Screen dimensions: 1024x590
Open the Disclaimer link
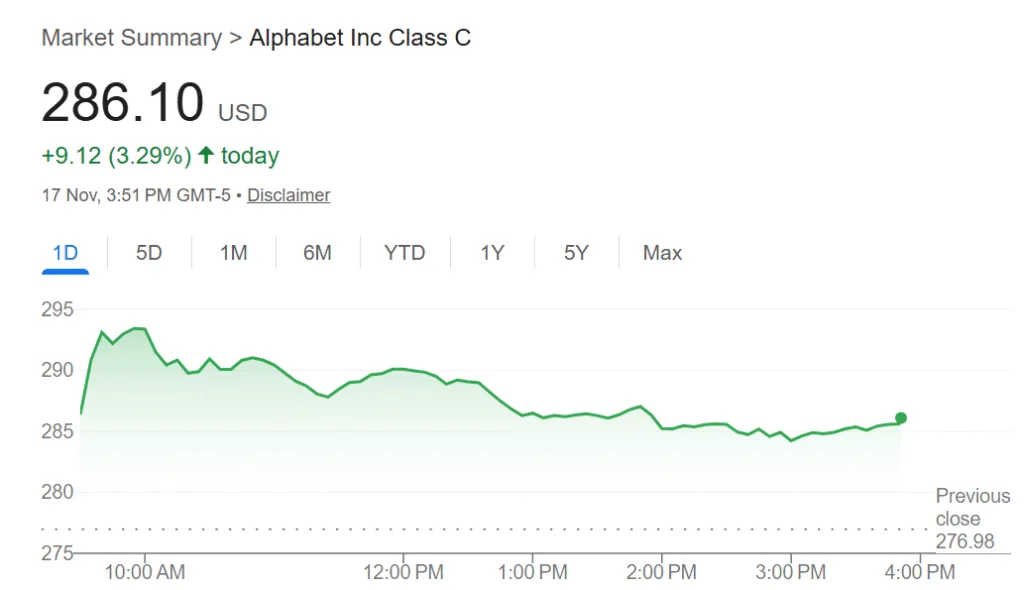(288, 195)
